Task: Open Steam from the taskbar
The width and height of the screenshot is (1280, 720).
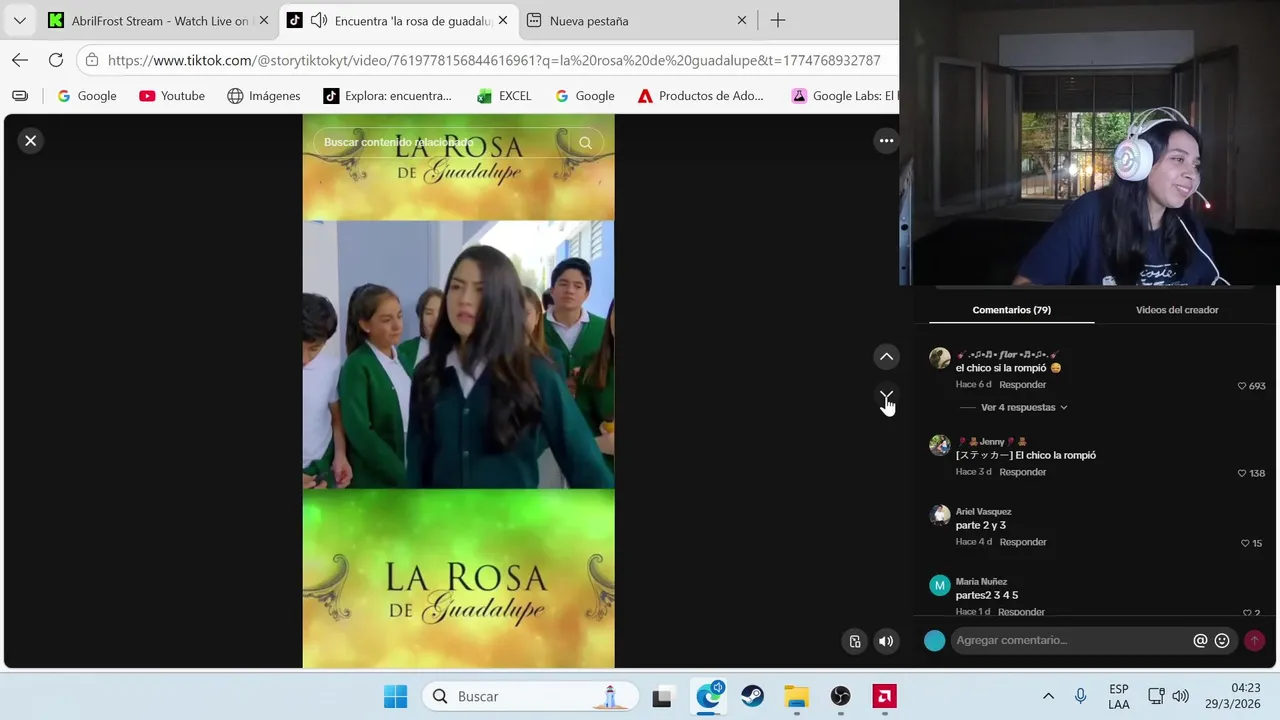Action: click(752, 697)
